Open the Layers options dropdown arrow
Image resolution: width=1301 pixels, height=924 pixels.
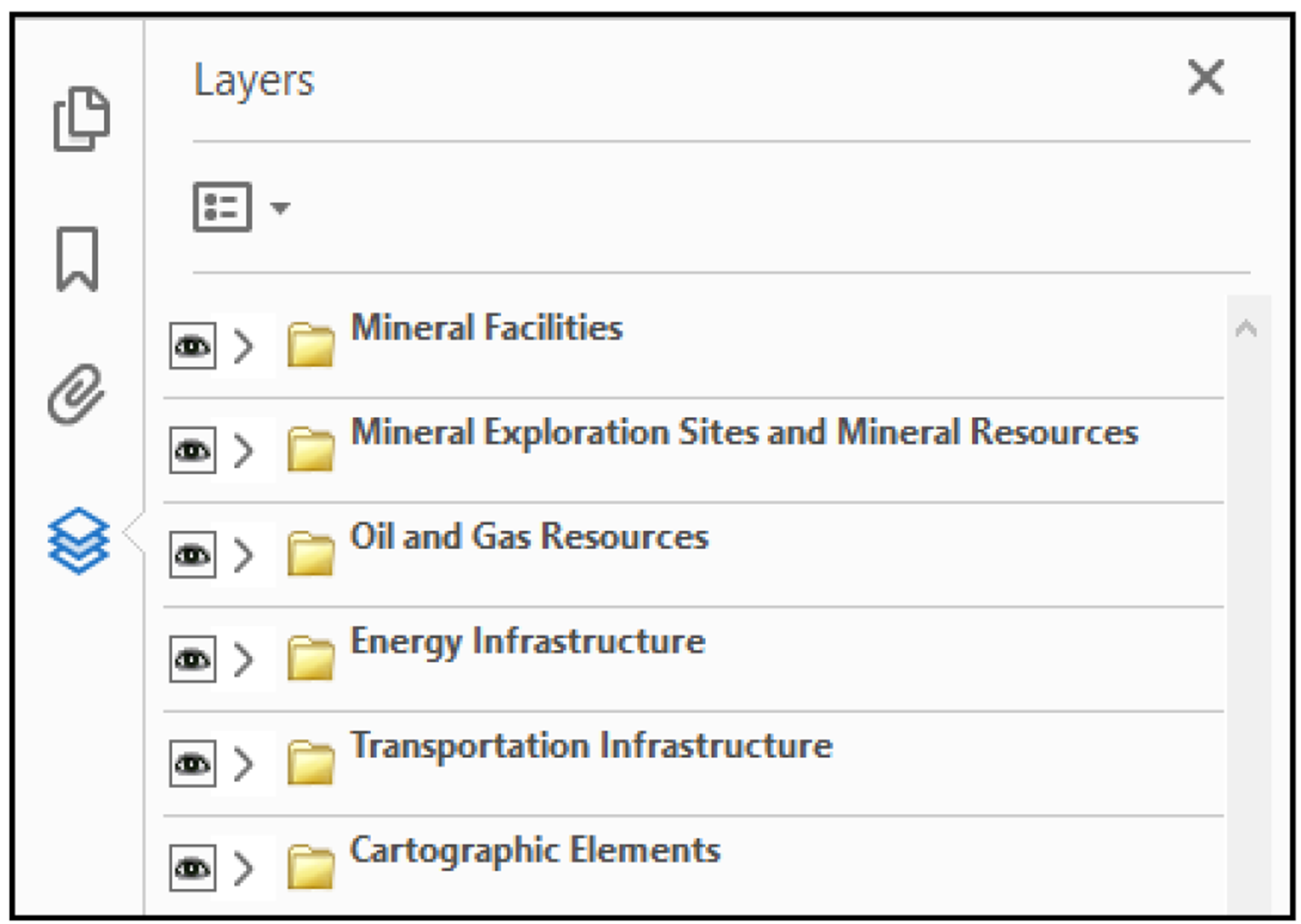(x=280, y=208)
